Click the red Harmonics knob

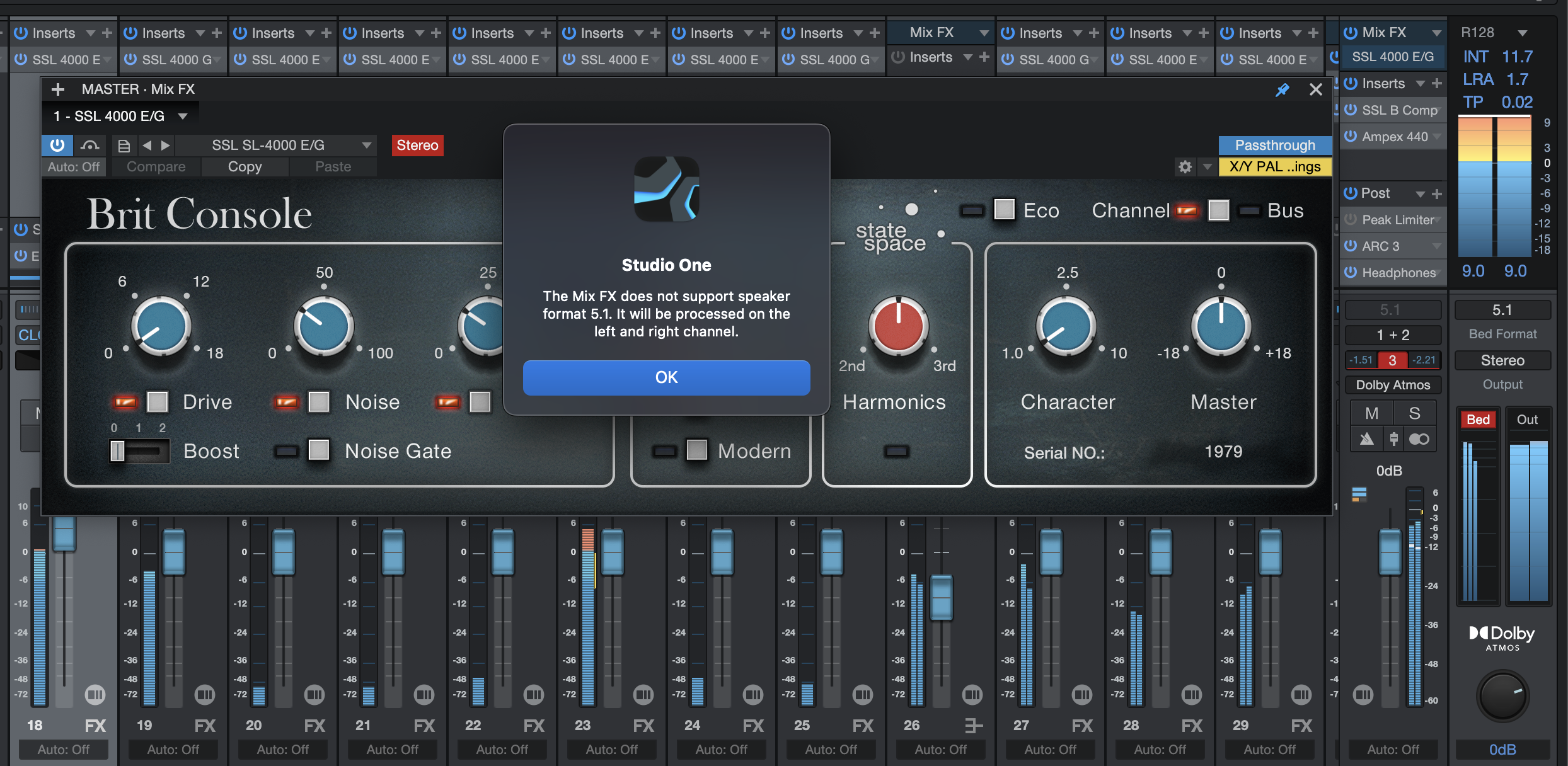[898, 326]
